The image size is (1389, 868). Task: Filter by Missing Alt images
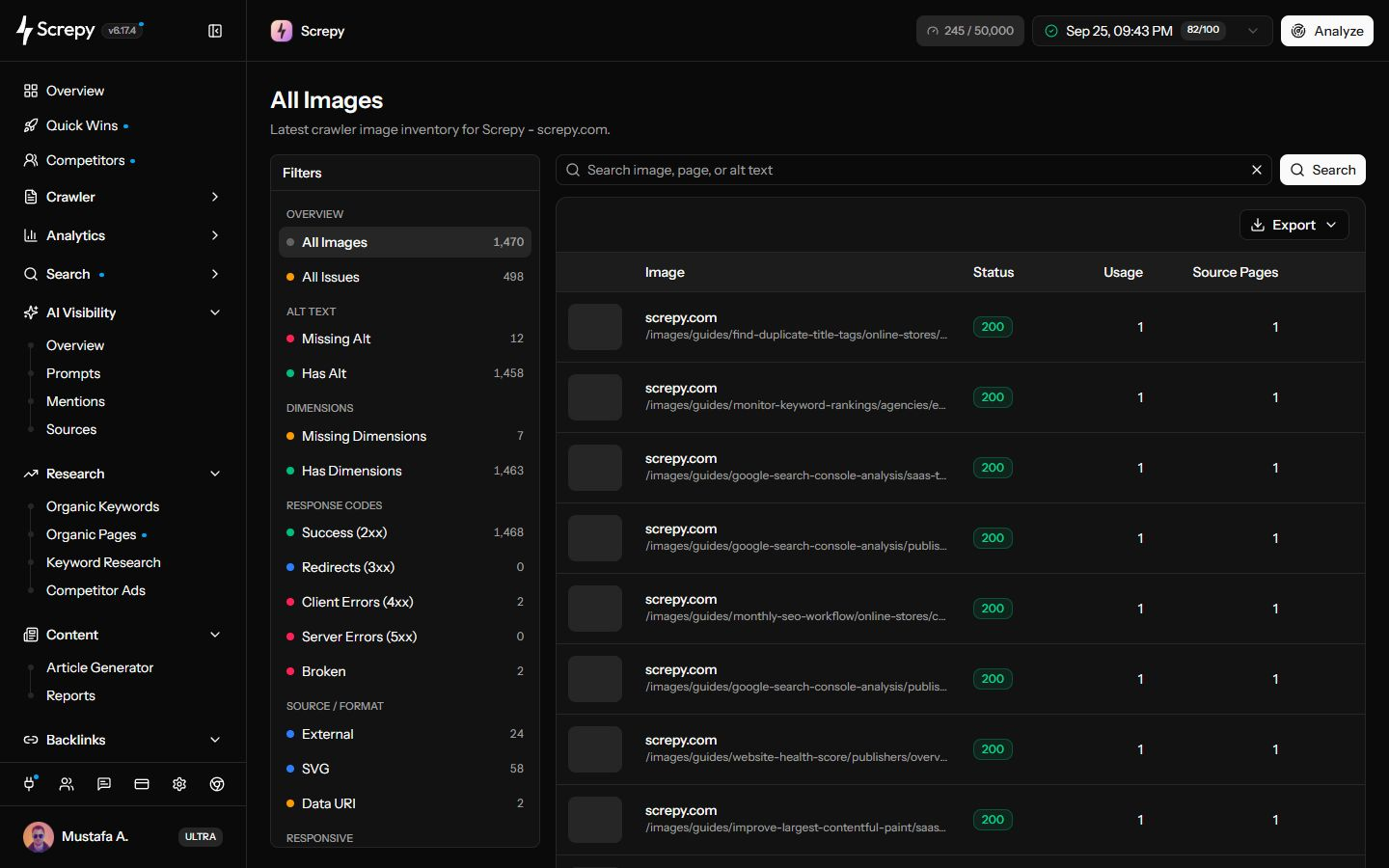pos(405,339)
